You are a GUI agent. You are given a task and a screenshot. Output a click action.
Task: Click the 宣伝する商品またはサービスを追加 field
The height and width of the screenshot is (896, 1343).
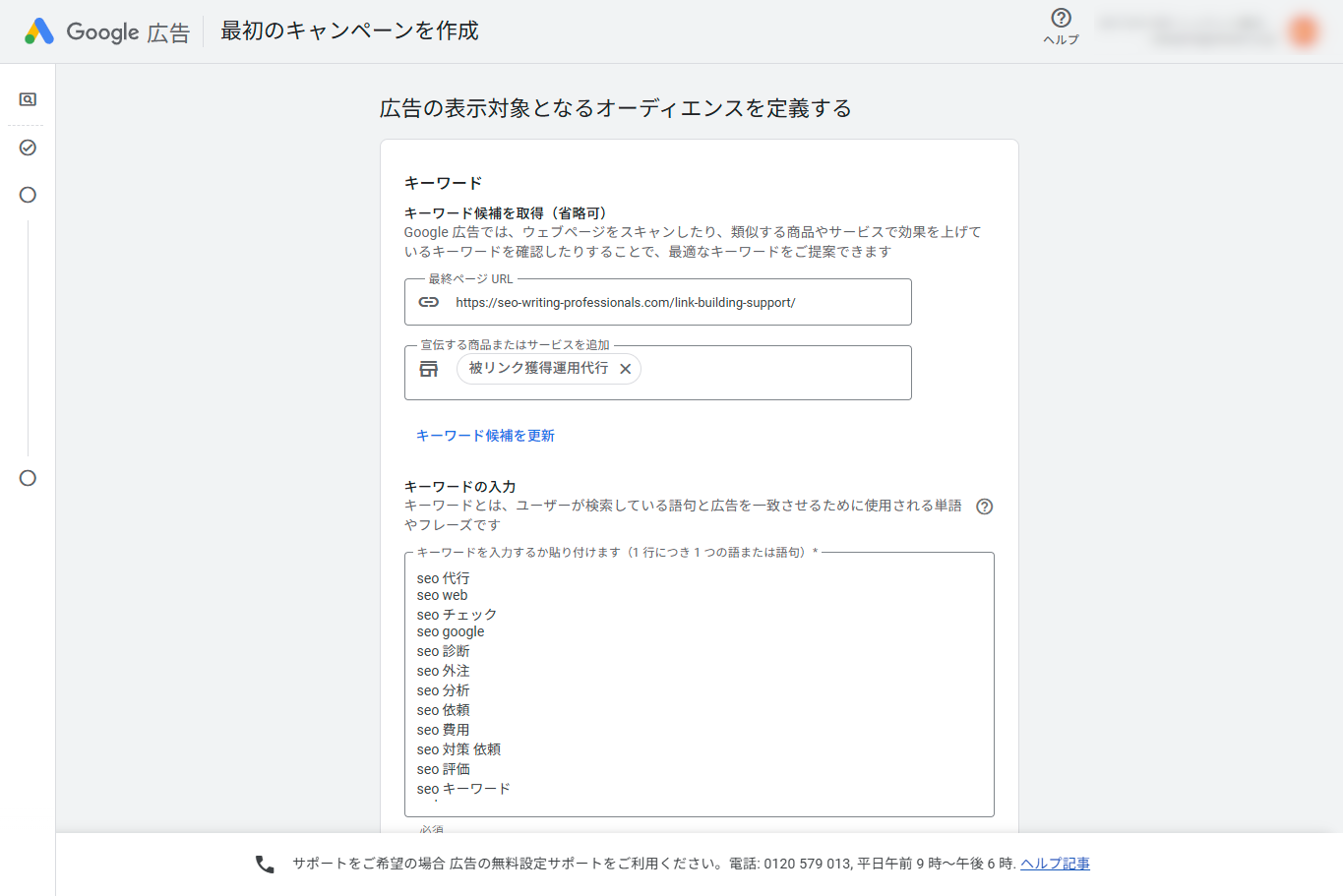[x=777, y=373]
